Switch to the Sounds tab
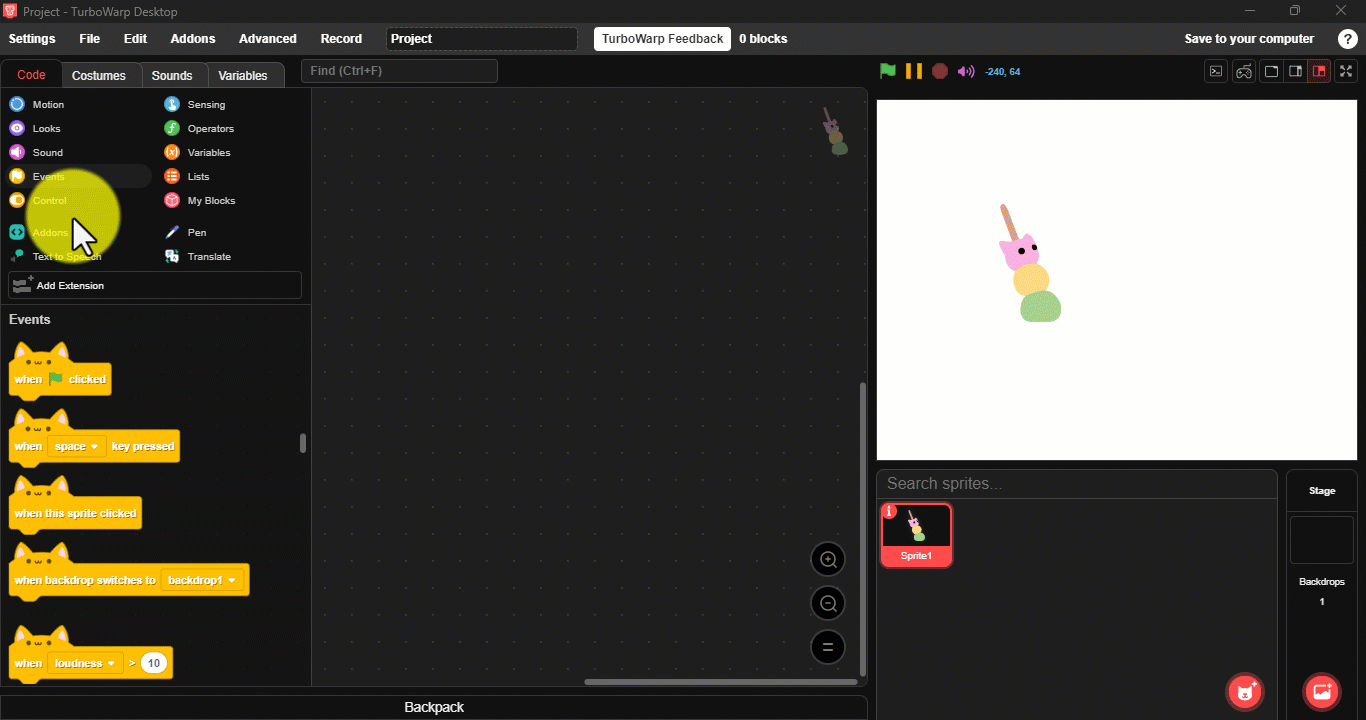This screenshot has width=1366, height=720. click(172, 75)
